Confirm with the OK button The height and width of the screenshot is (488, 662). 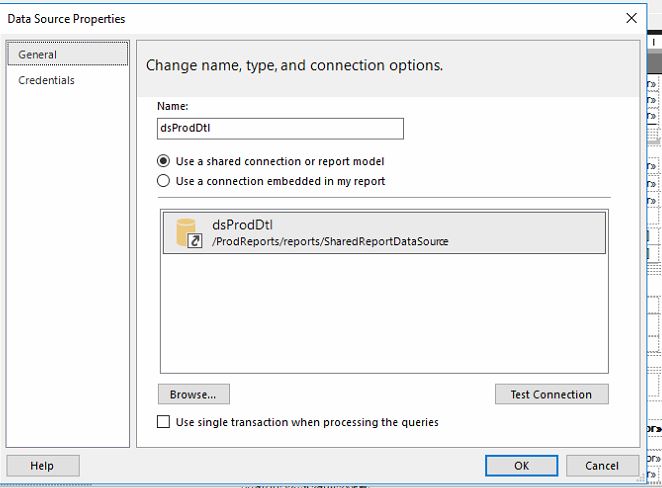tap(521, 465)
